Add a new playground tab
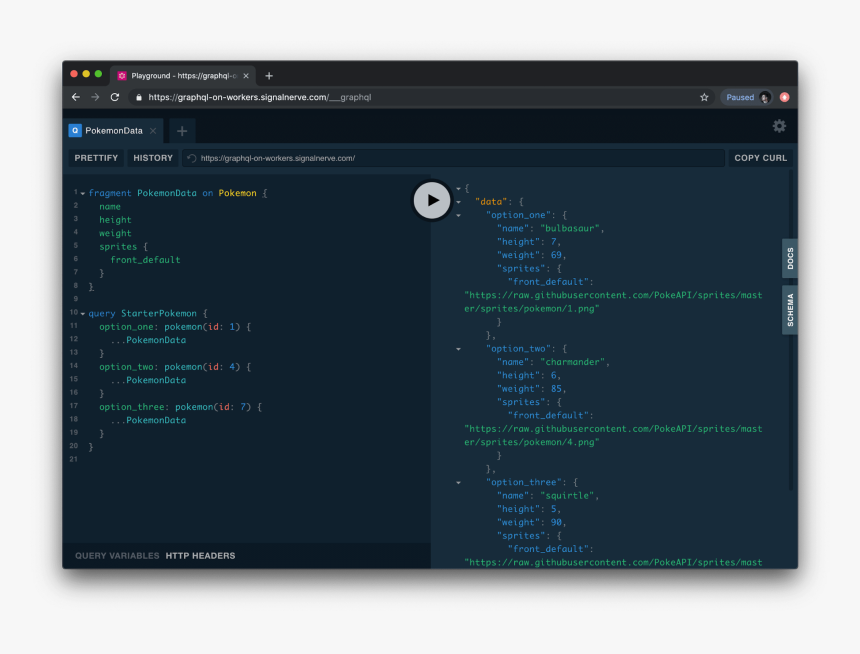Viewport: 860px width, 654px height. [182, 131]
